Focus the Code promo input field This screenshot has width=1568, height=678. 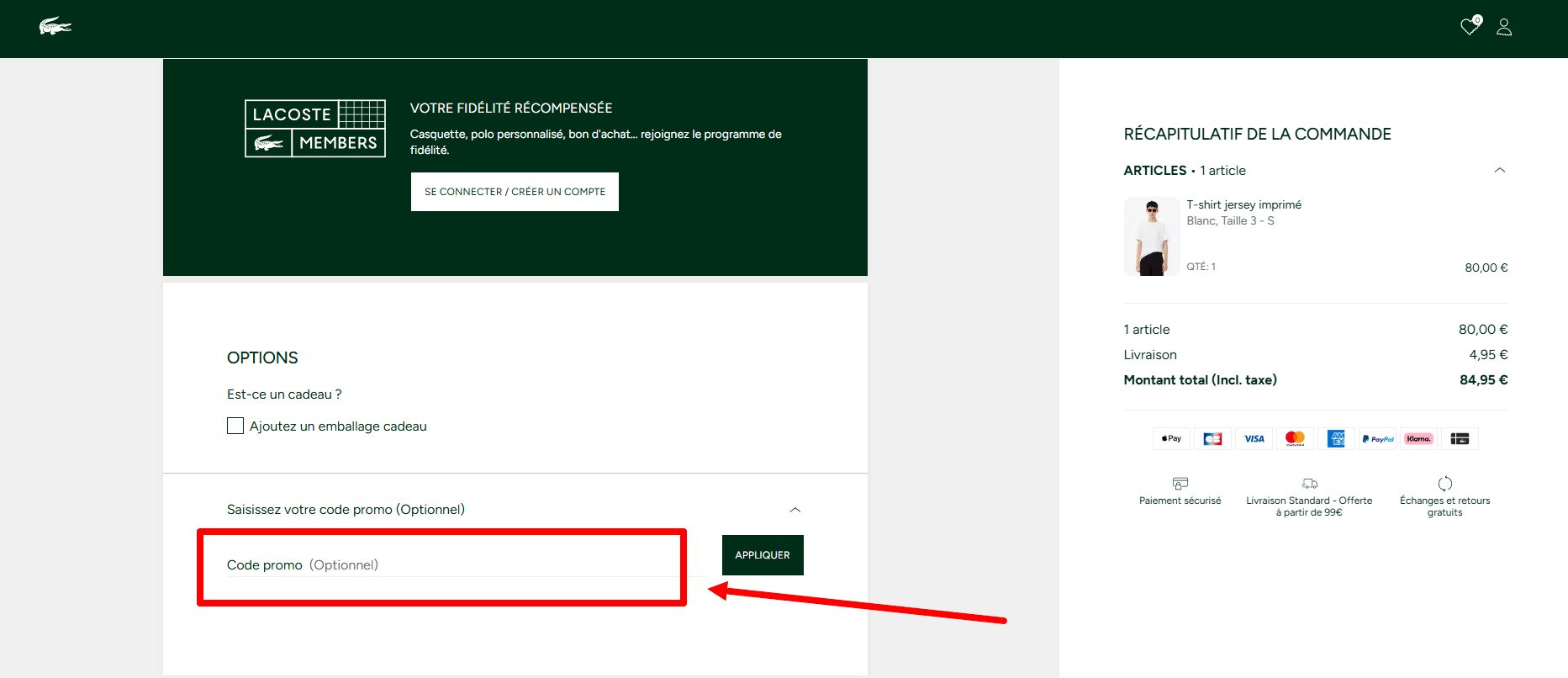pos(466,564)
